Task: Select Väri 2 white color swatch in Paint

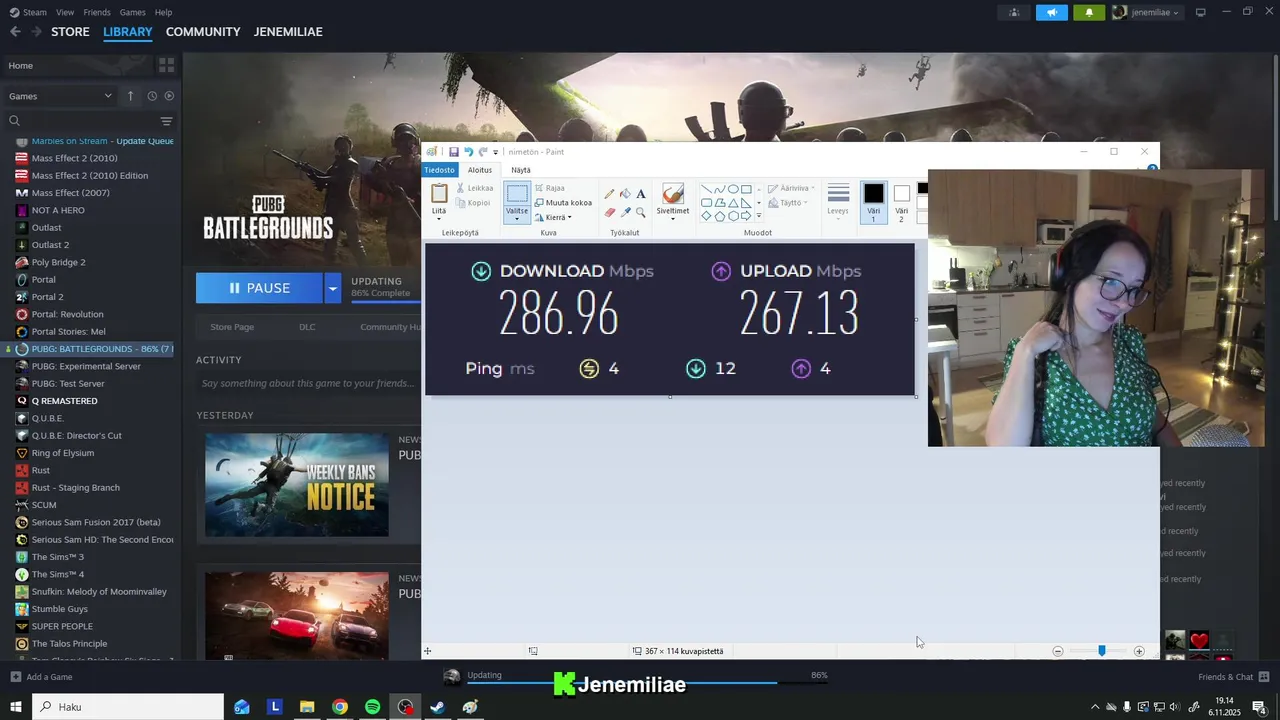Action: [901, 202]
